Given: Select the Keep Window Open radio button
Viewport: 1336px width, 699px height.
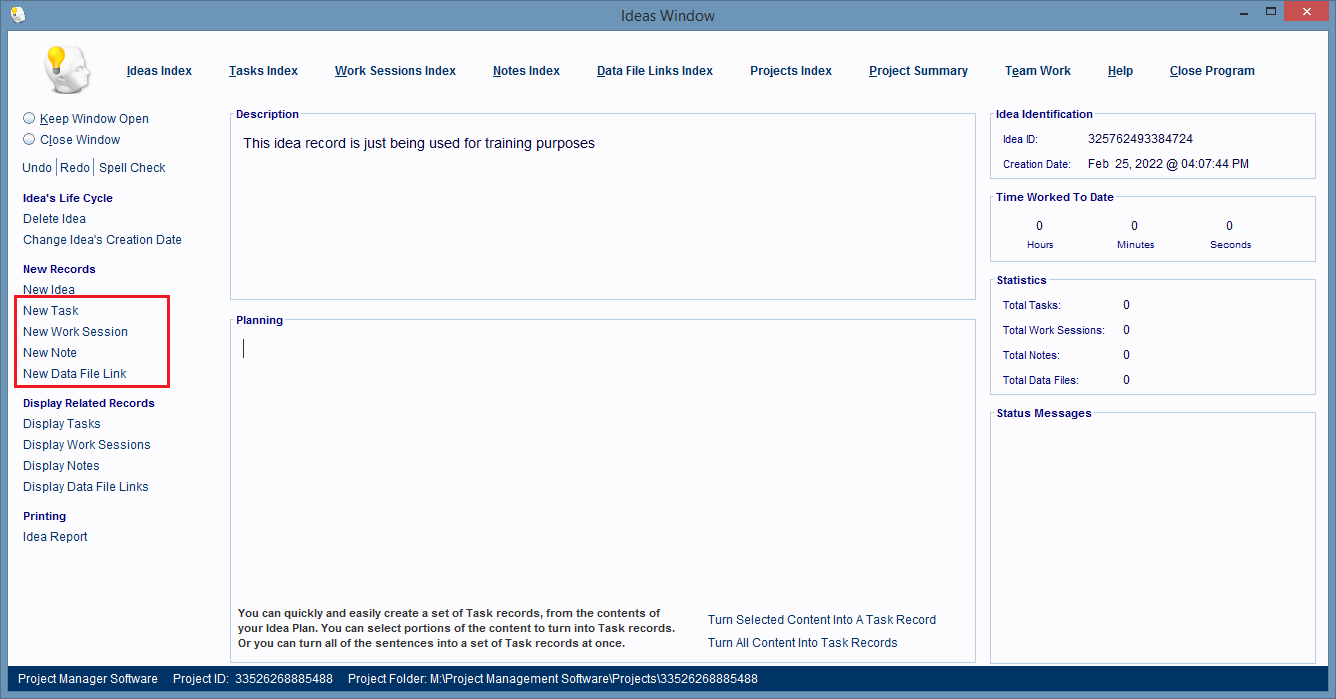Looking at the screenshot, I should pyautogui.click(x=29, y=118).
